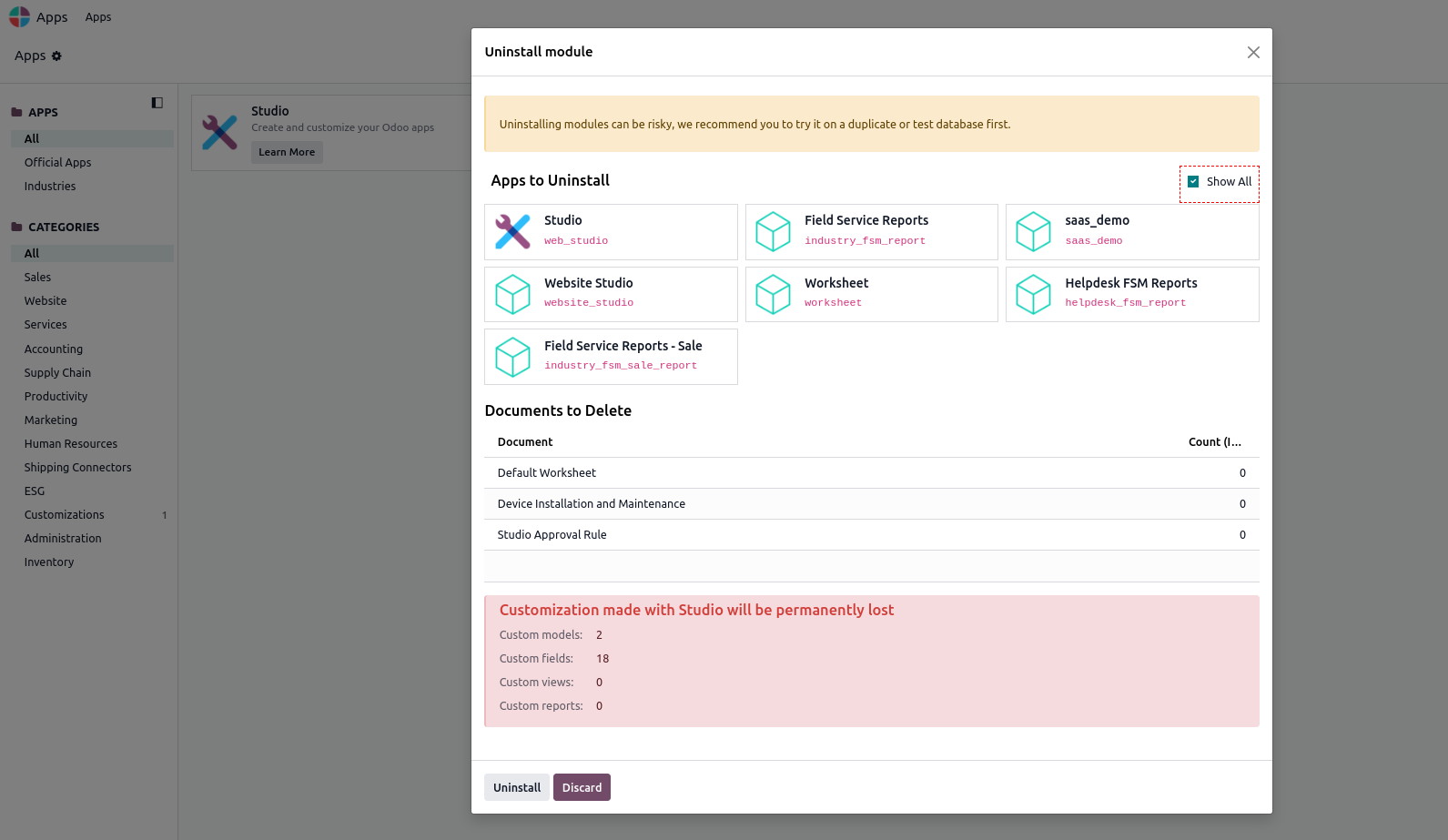Open the Apps menu in the top bar
The height and width of the screenshot is (840, 1448).
pyautogui.click(x=98, y=17)
